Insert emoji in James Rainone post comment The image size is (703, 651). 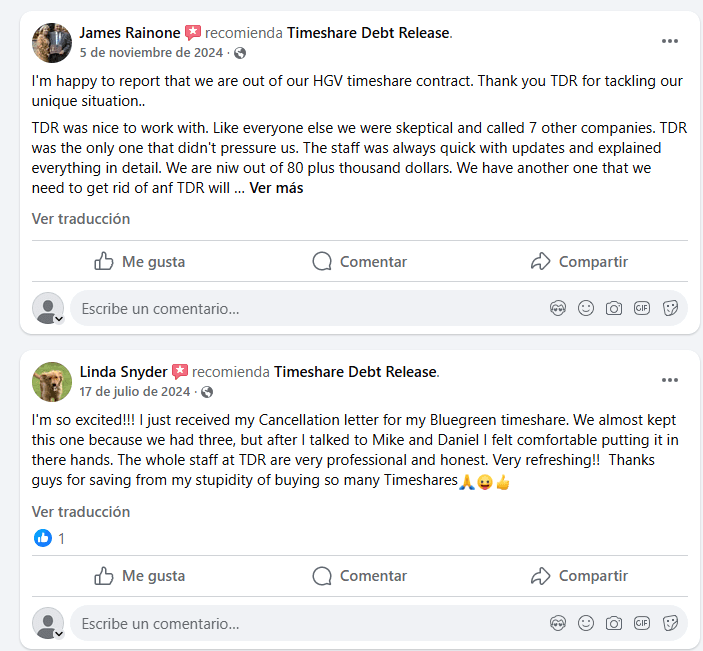point(586,308)
